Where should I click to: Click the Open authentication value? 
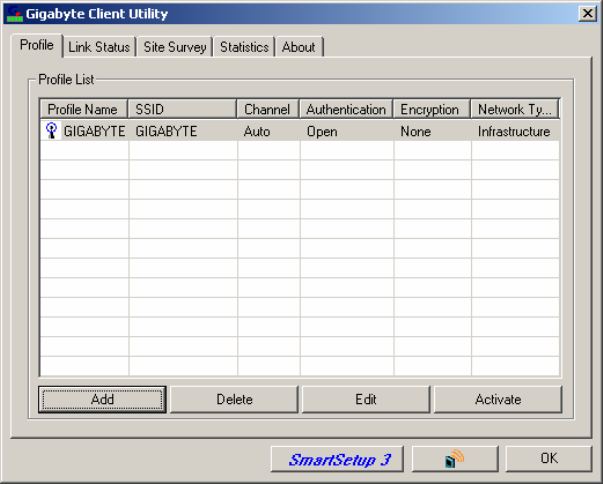tap(322, 131)
